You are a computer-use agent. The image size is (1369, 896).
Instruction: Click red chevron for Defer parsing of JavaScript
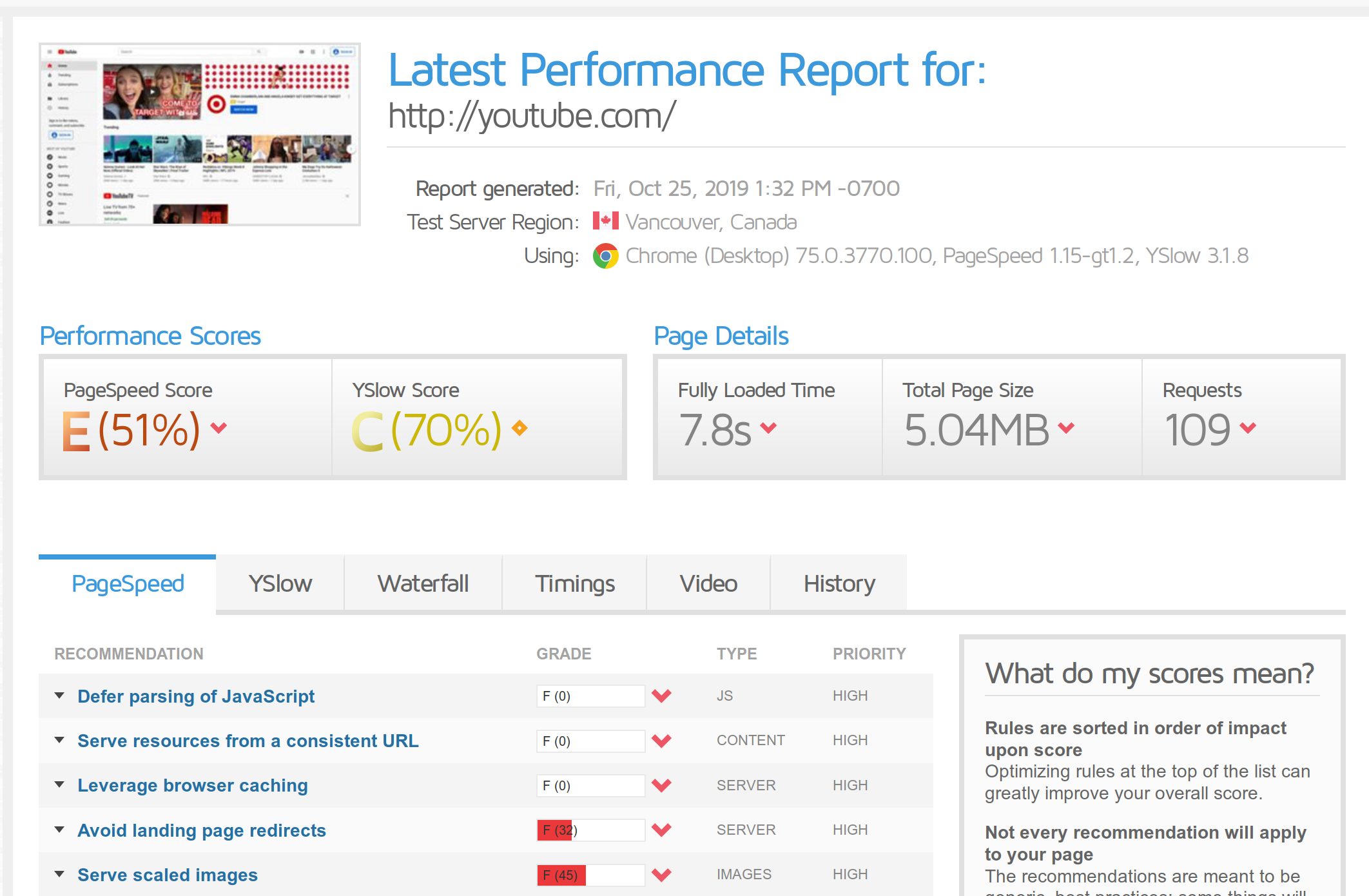(x=661, y=696)
